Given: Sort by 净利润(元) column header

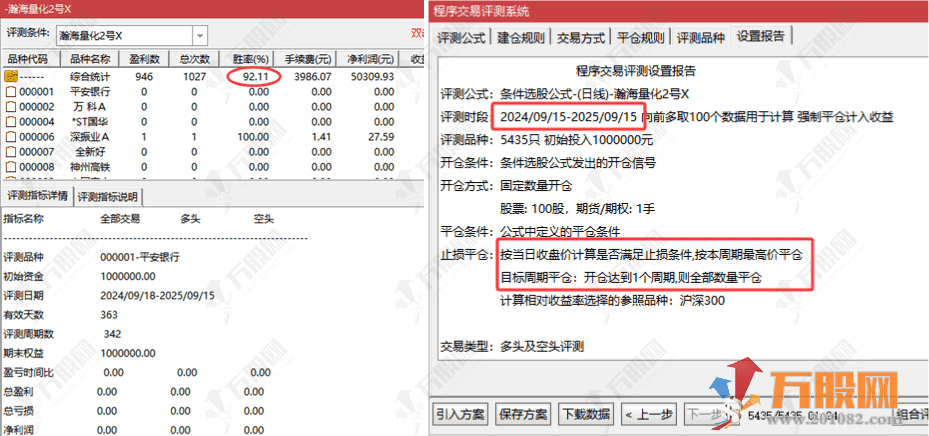Looking at the screenshot, I should coord(369,59).
